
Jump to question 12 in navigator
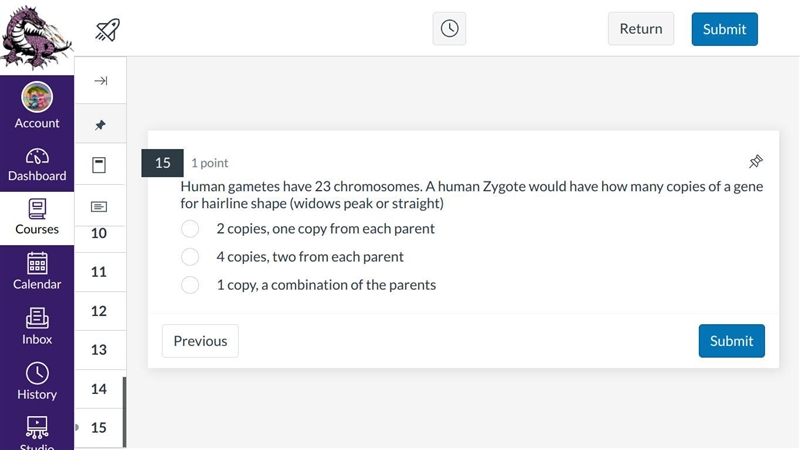(x=99, y=311)
